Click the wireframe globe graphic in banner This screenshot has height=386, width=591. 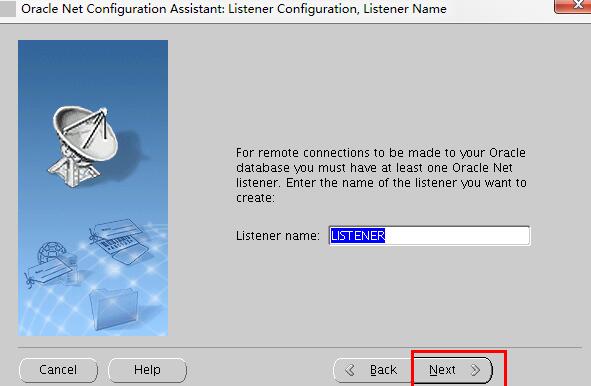[51, 253]
